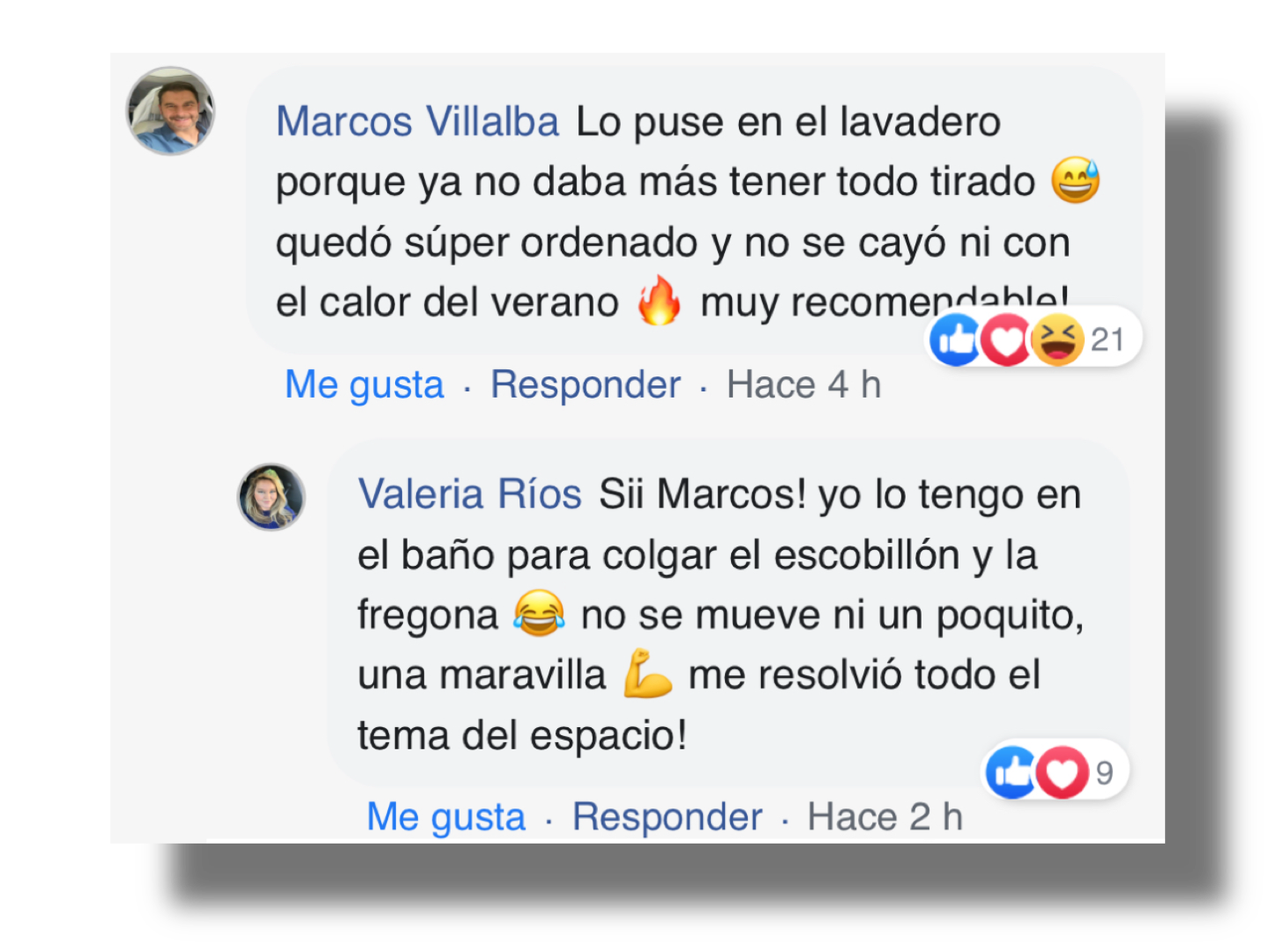
Task: Click the Marcos Villalba name link
Action: pyautogui.click(x=418, y=122)
